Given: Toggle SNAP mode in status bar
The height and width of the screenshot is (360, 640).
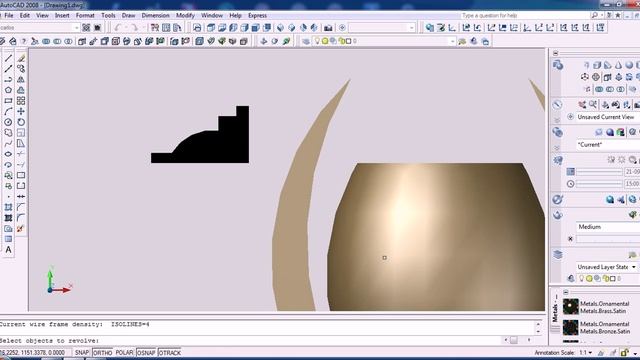Looking at the screenshot, I should pos(82,353).
